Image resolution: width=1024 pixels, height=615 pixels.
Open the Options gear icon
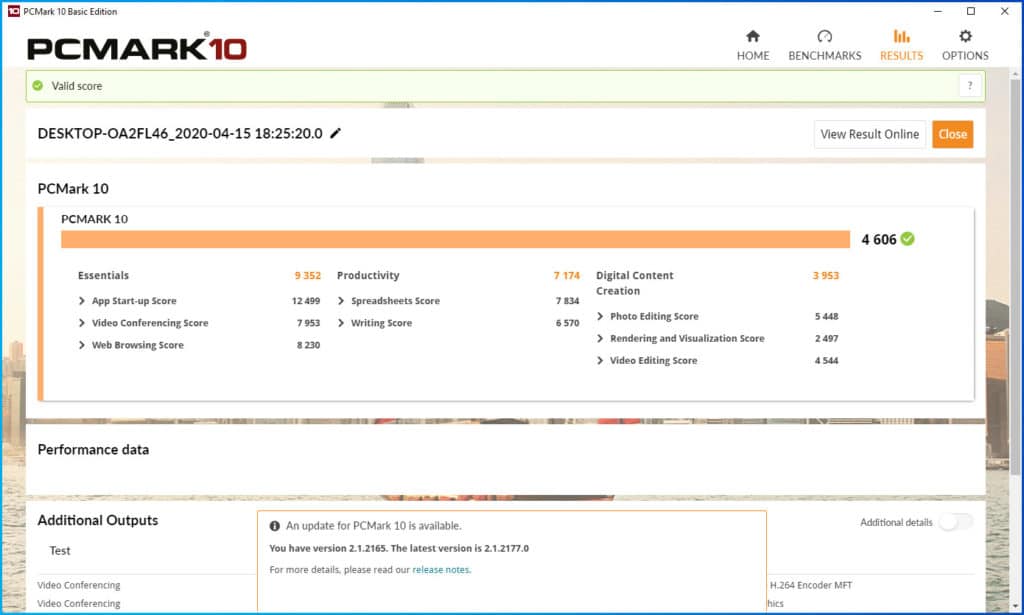coord(965,36)
